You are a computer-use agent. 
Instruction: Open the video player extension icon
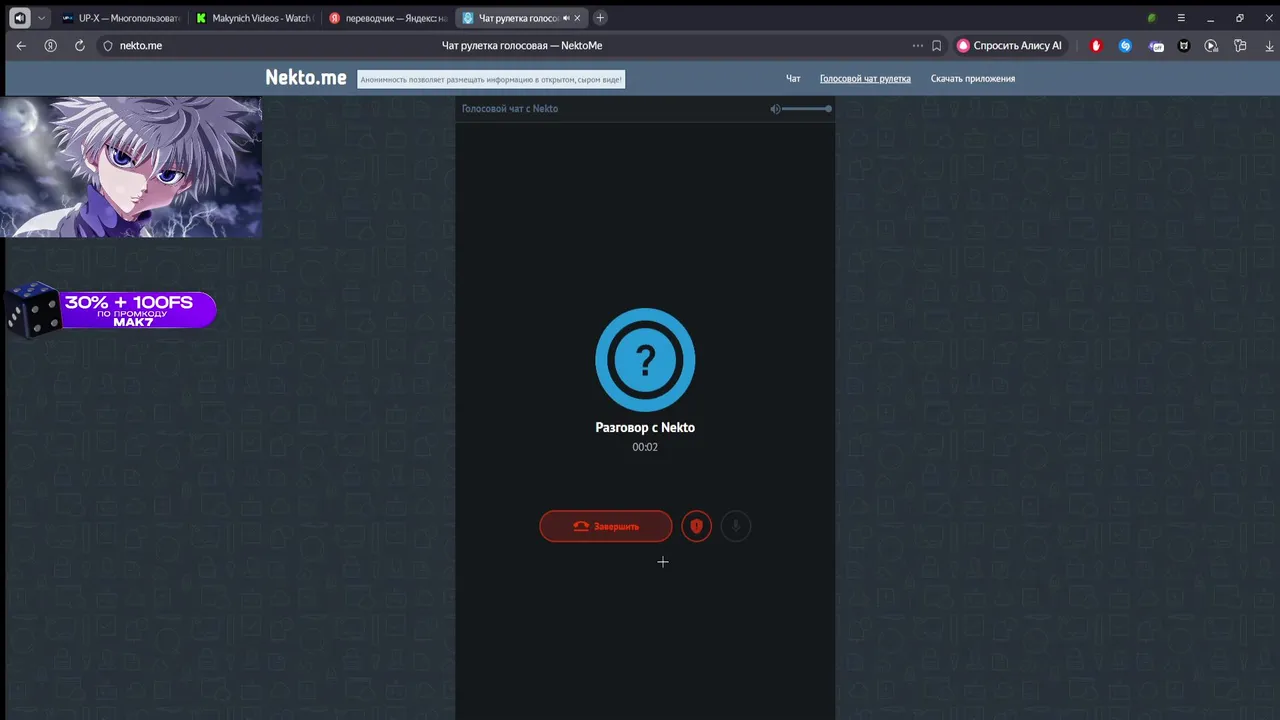(1212, 45)
